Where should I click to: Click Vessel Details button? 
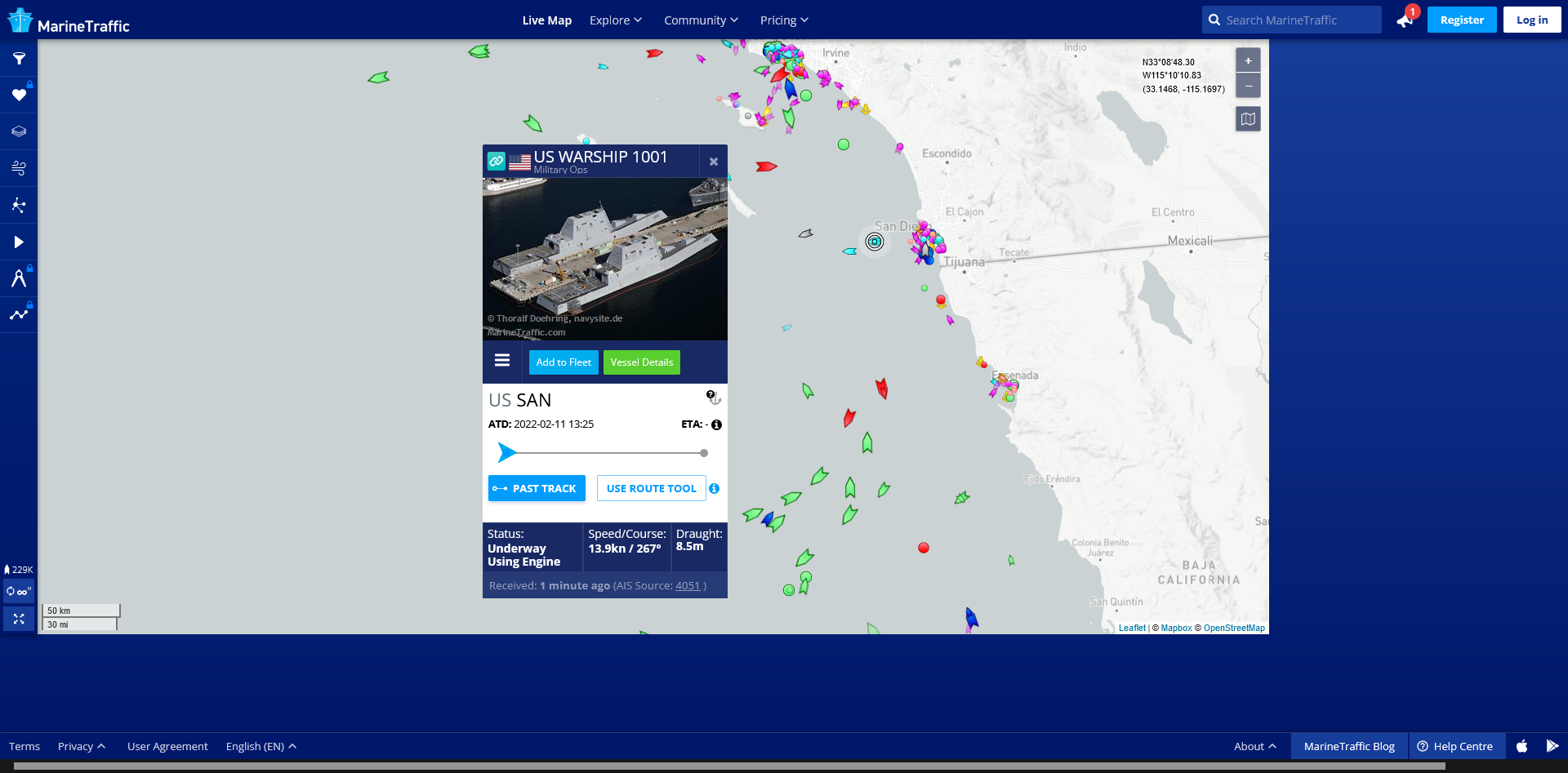click(642, 362)
